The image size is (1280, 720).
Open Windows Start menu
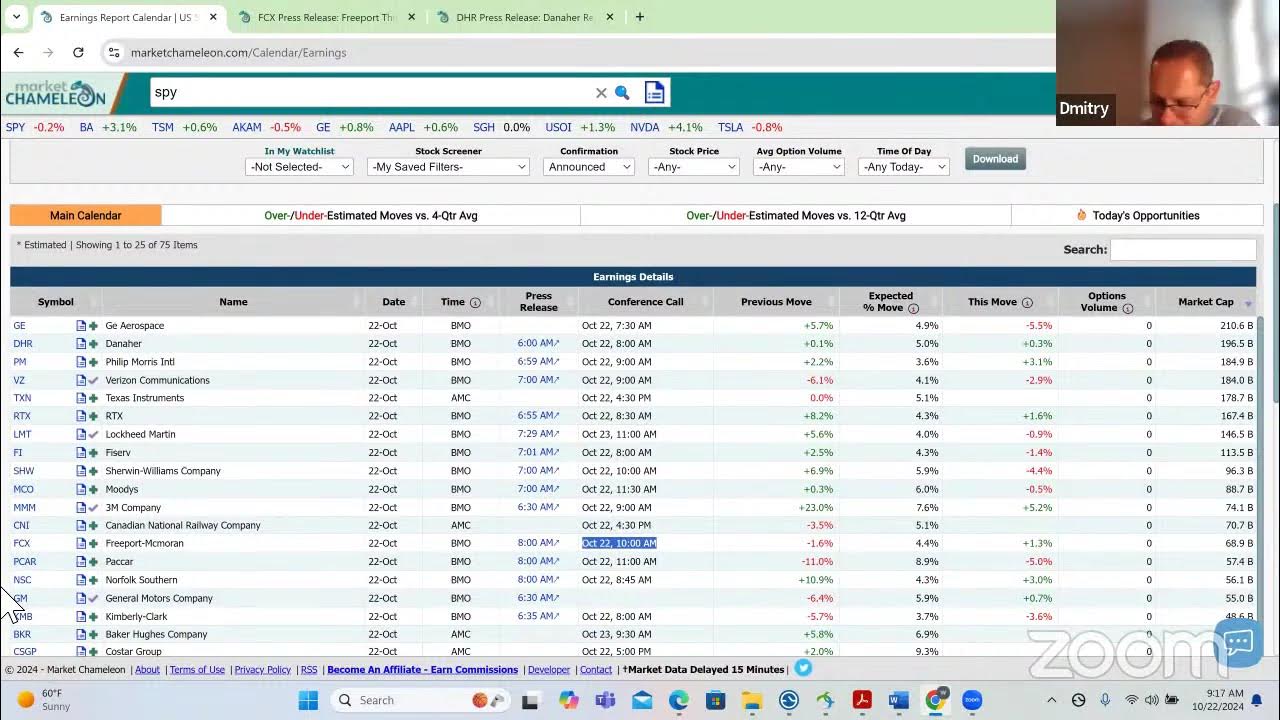tap(308, 700)
